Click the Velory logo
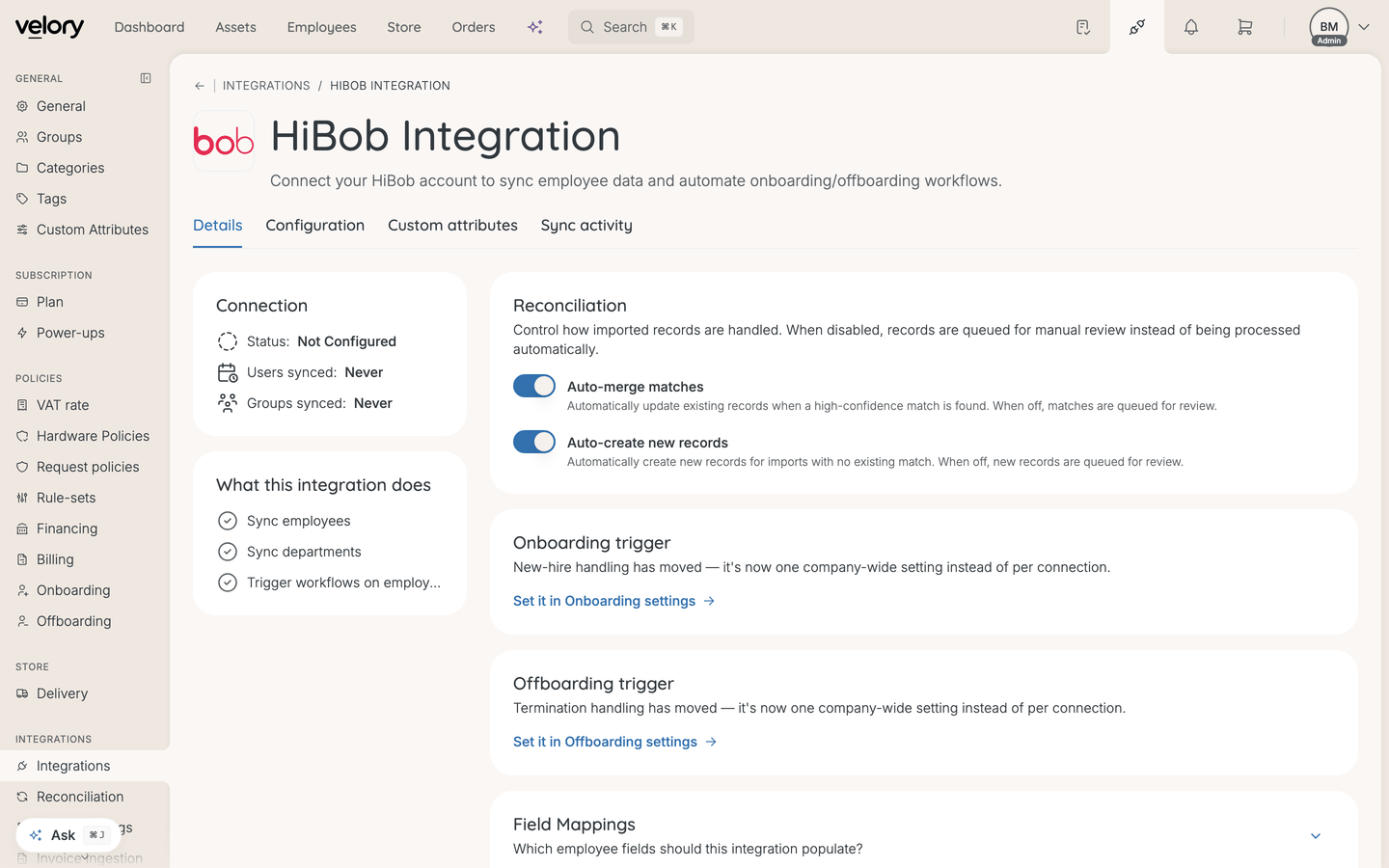 [x=49, y=27]
